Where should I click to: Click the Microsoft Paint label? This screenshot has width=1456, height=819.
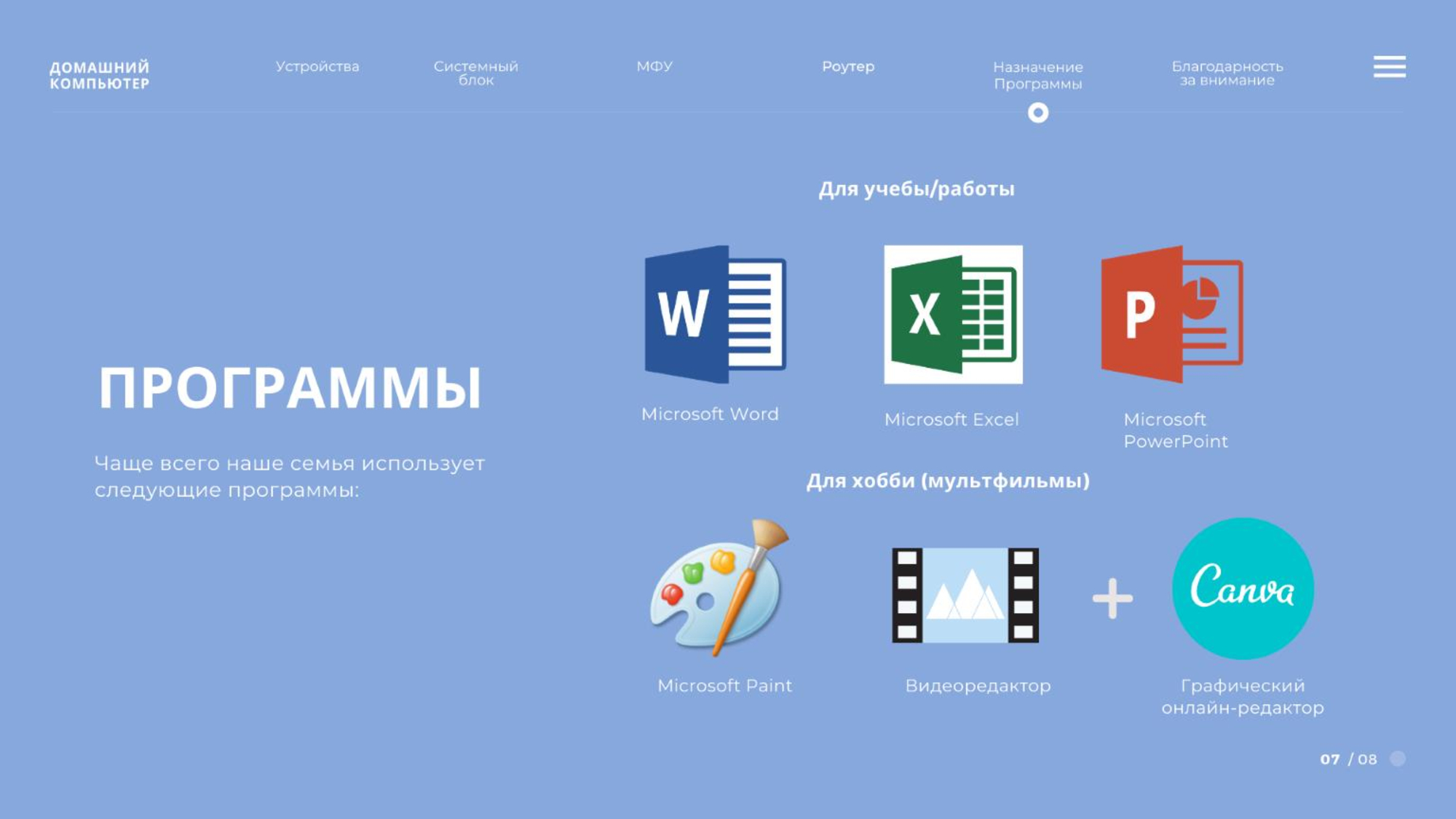tap(724, 686)
